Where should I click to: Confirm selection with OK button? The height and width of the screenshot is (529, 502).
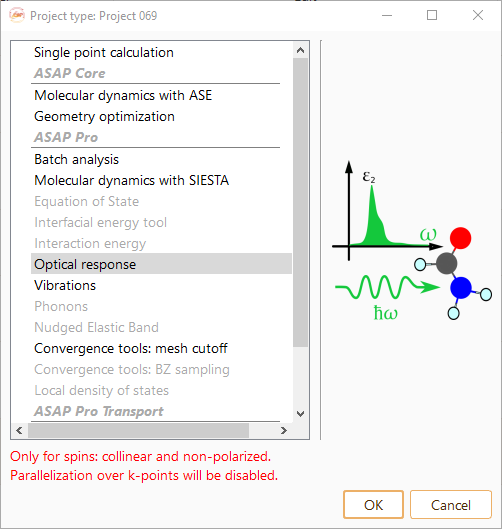(373, 505)
